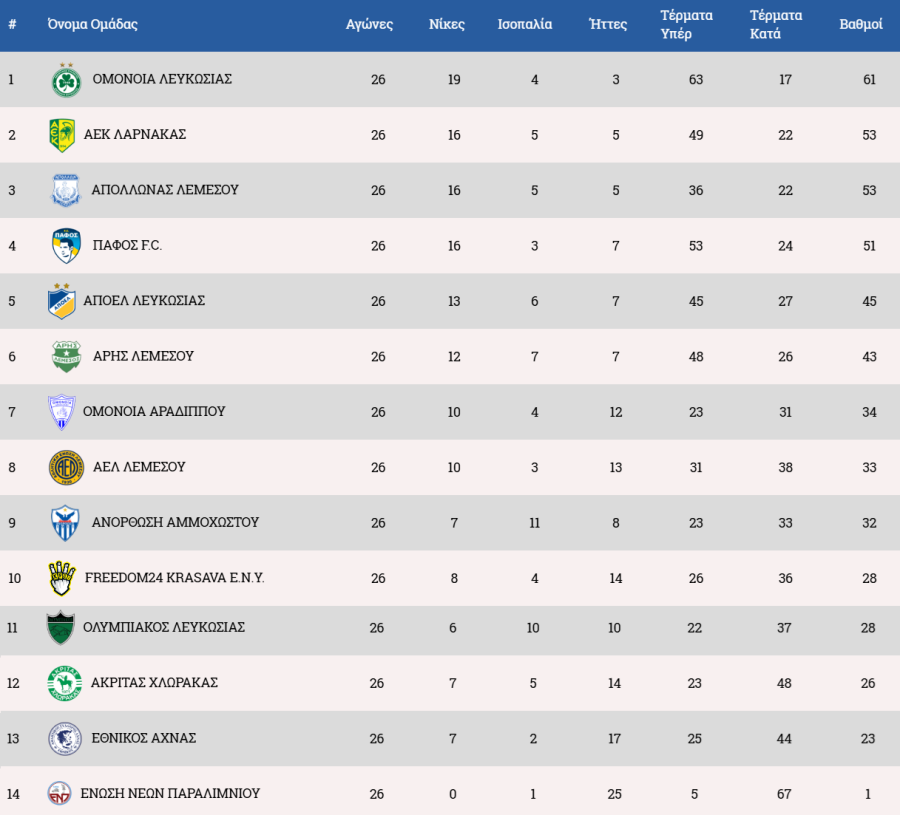Click the Ακρίτας Χλώρακας green badge
The image size is (900, 815).
click(x=63, y=683)
